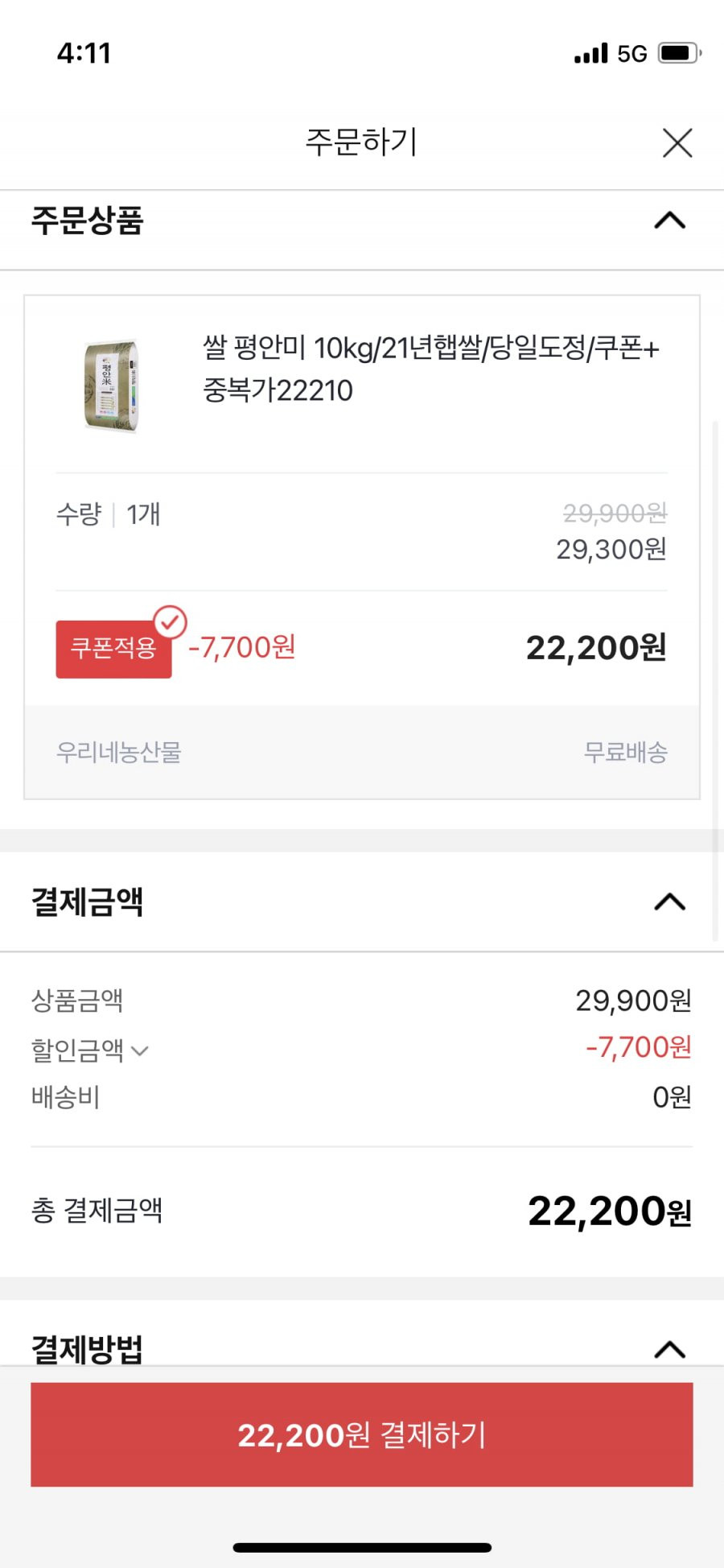Toggle the coupon applied checkmark icon

click(x=171, y=621)
